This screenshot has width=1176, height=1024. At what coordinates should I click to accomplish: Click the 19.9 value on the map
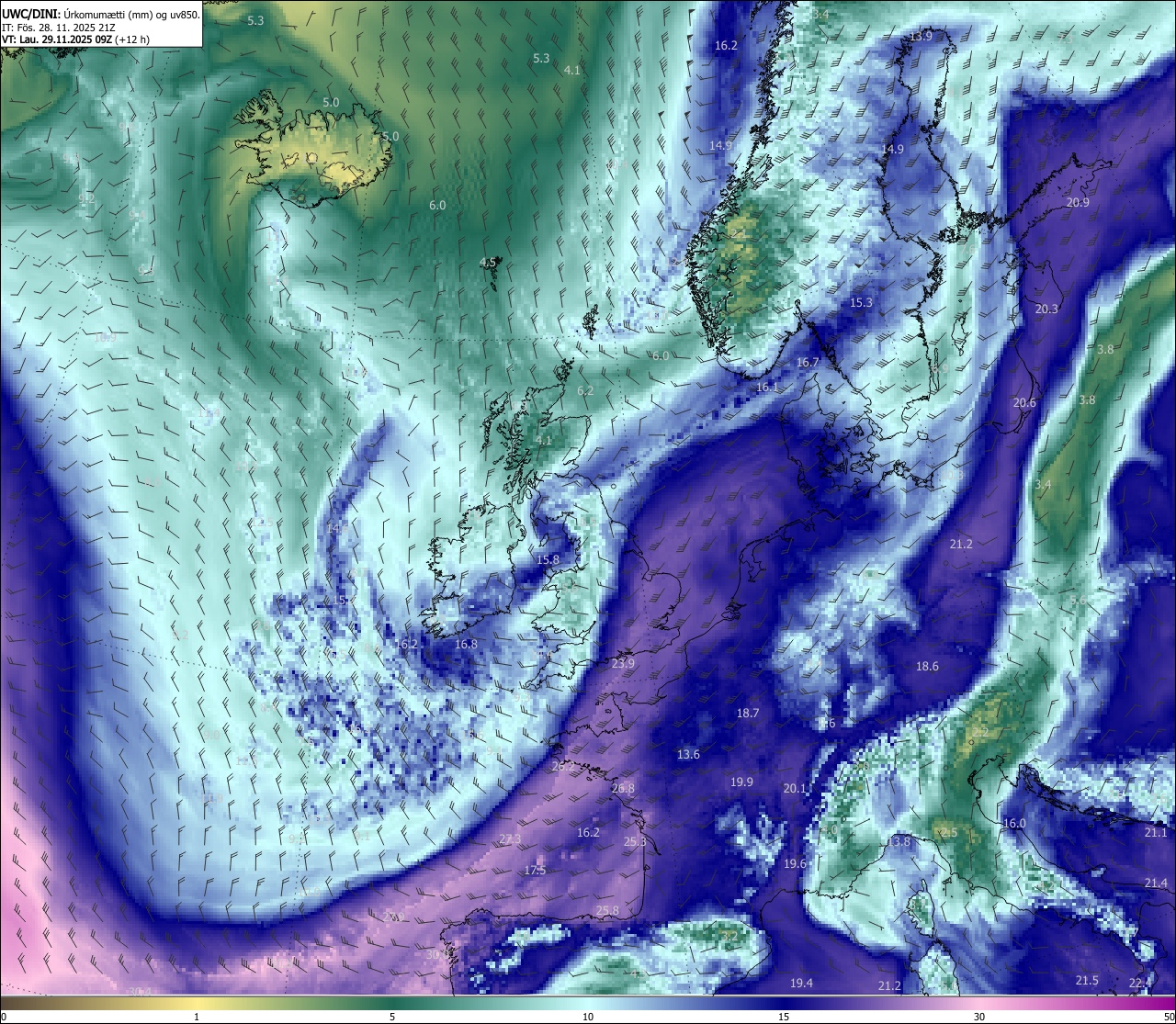pos(741,782)
